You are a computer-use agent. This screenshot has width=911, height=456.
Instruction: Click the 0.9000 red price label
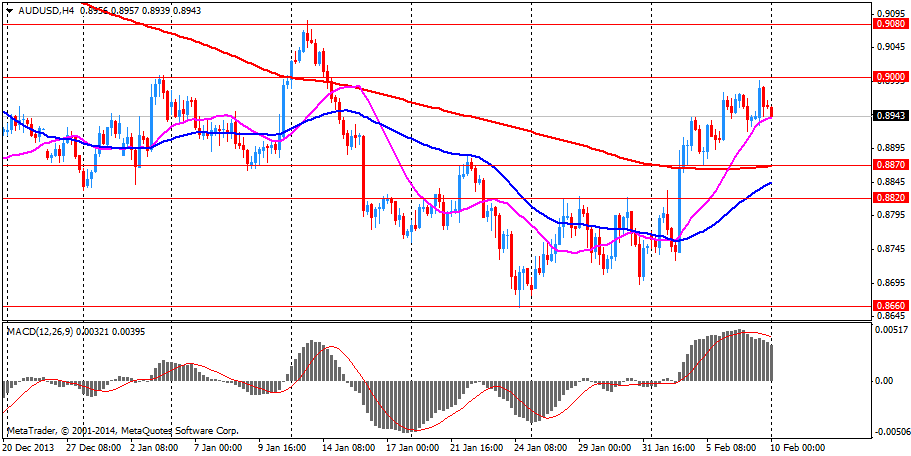coord(889,77)
